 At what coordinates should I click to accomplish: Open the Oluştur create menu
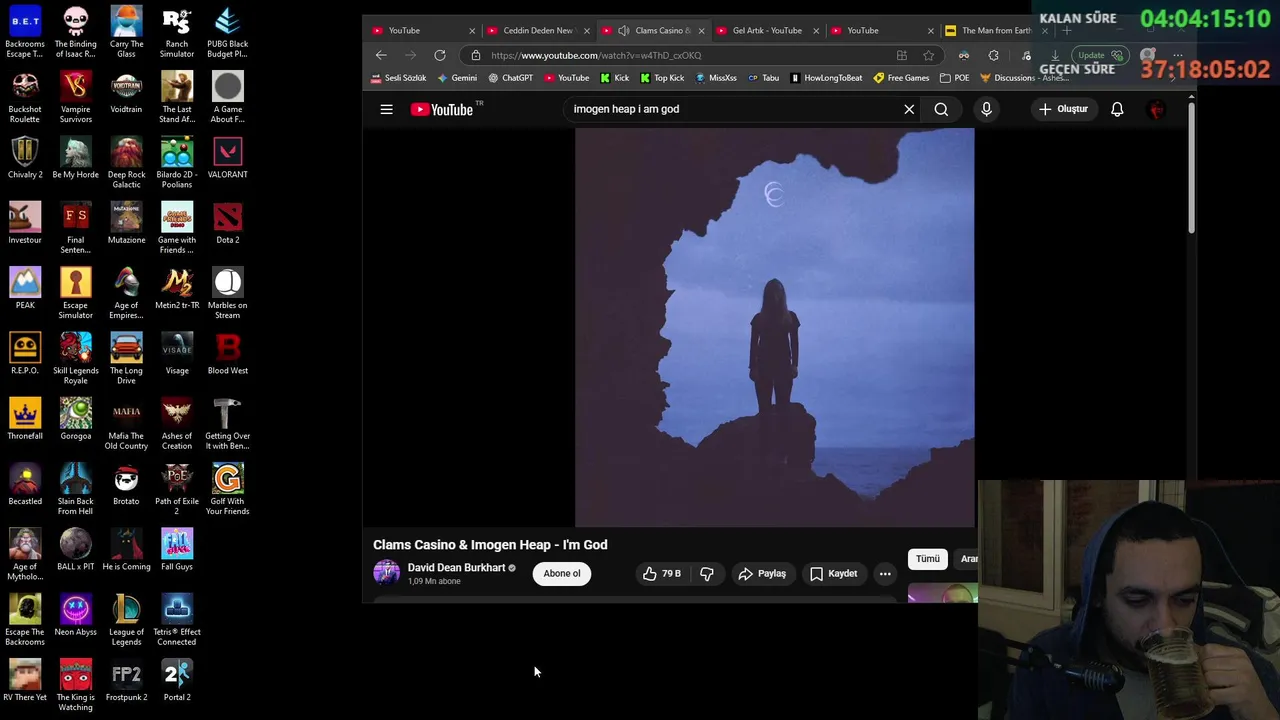tap(1063, 109)
